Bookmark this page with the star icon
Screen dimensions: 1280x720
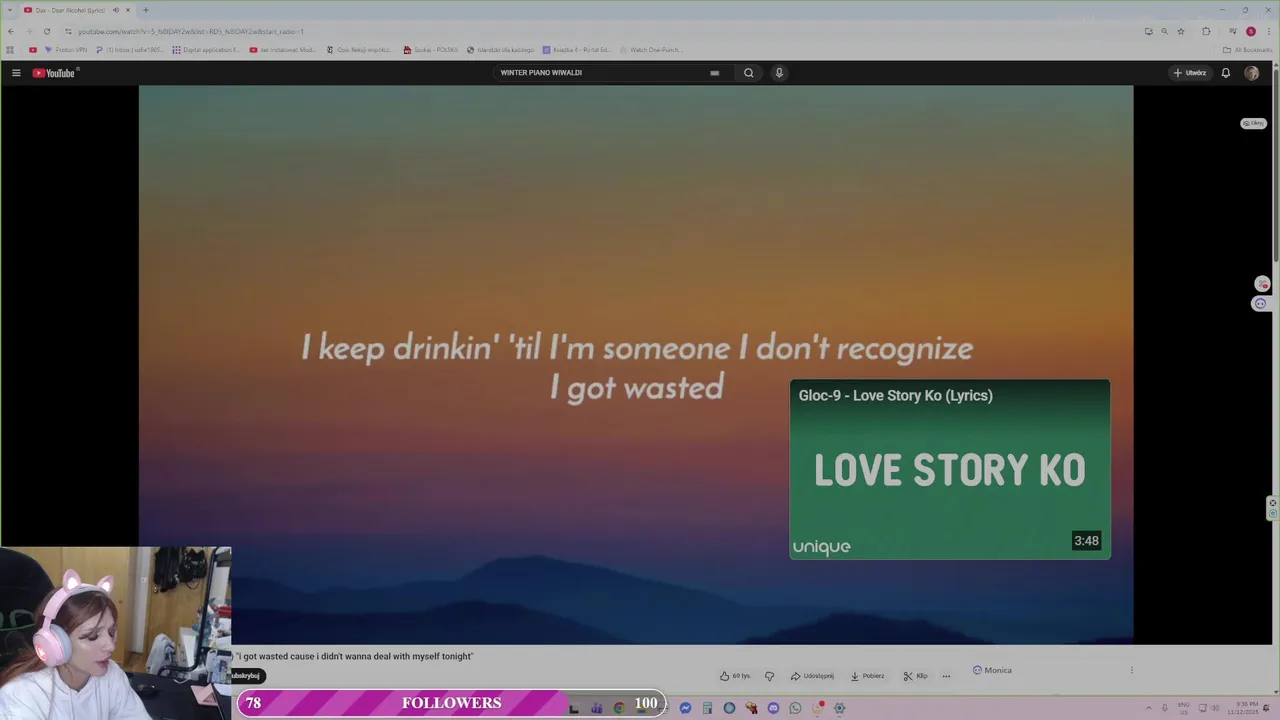pos(1180,31)
